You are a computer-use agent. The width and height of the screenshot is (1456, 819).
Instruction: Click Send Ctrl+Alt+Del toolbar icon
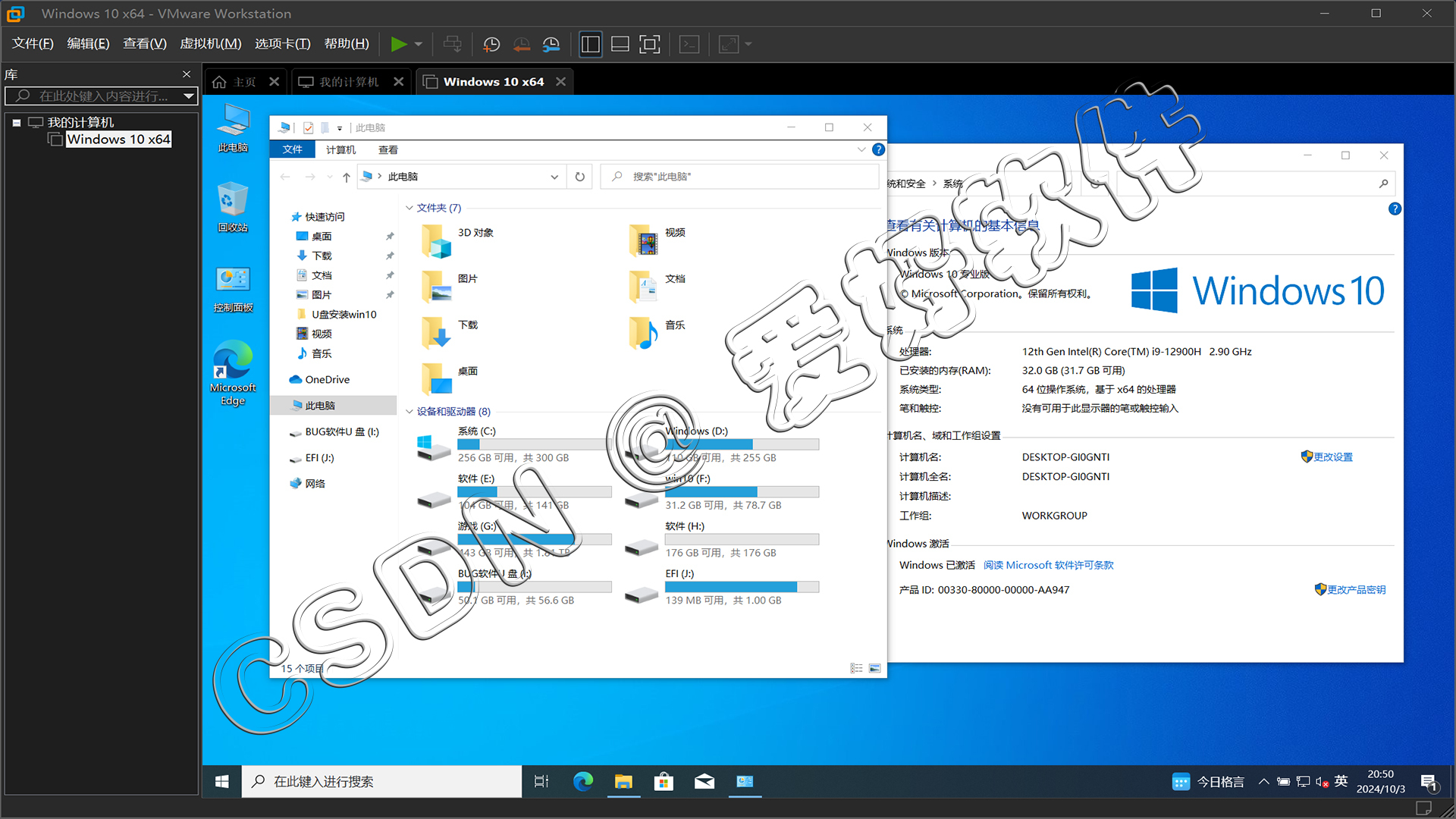point(453,44)
